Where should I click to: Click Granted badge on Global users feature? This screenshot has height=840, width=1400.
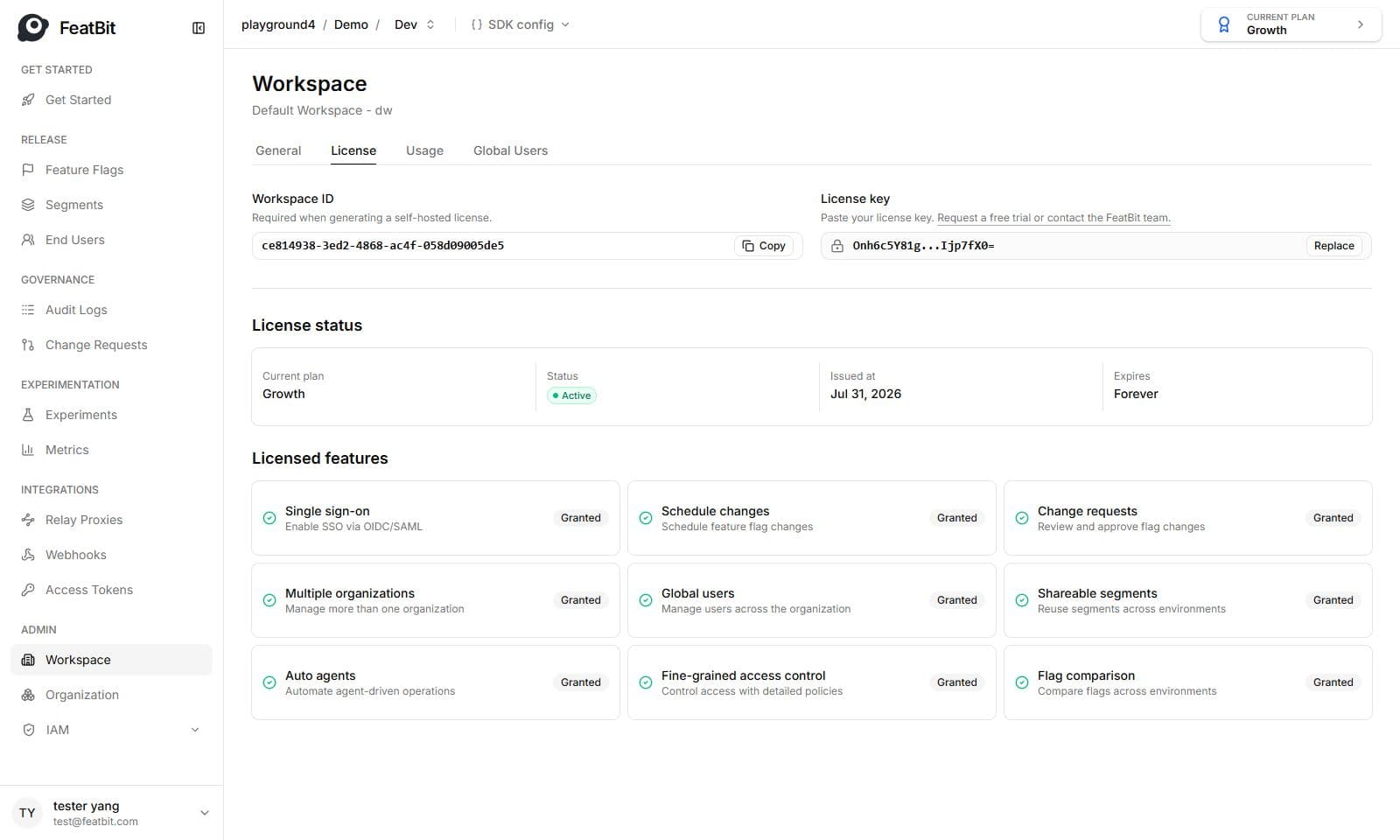pyautogui.click(x=957, y=600)
